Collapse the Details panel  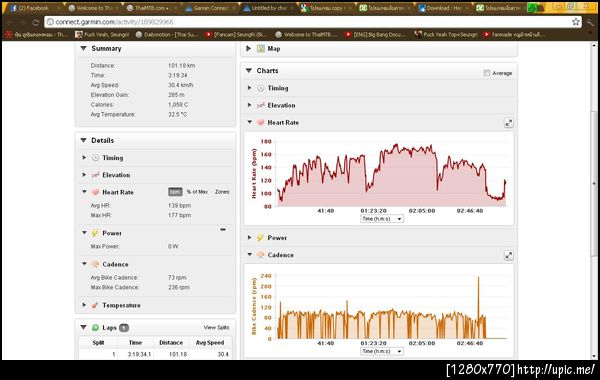(x=83, y=140)
